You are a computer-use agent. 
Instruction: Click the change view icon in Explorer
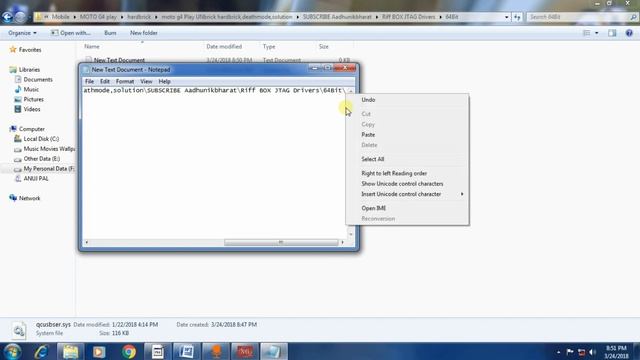pos(587,33)
